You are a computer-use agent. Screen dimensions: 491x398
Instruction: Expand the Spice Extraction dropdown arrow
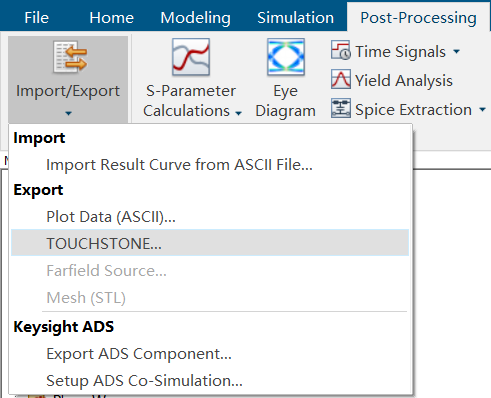pos(482,109)
